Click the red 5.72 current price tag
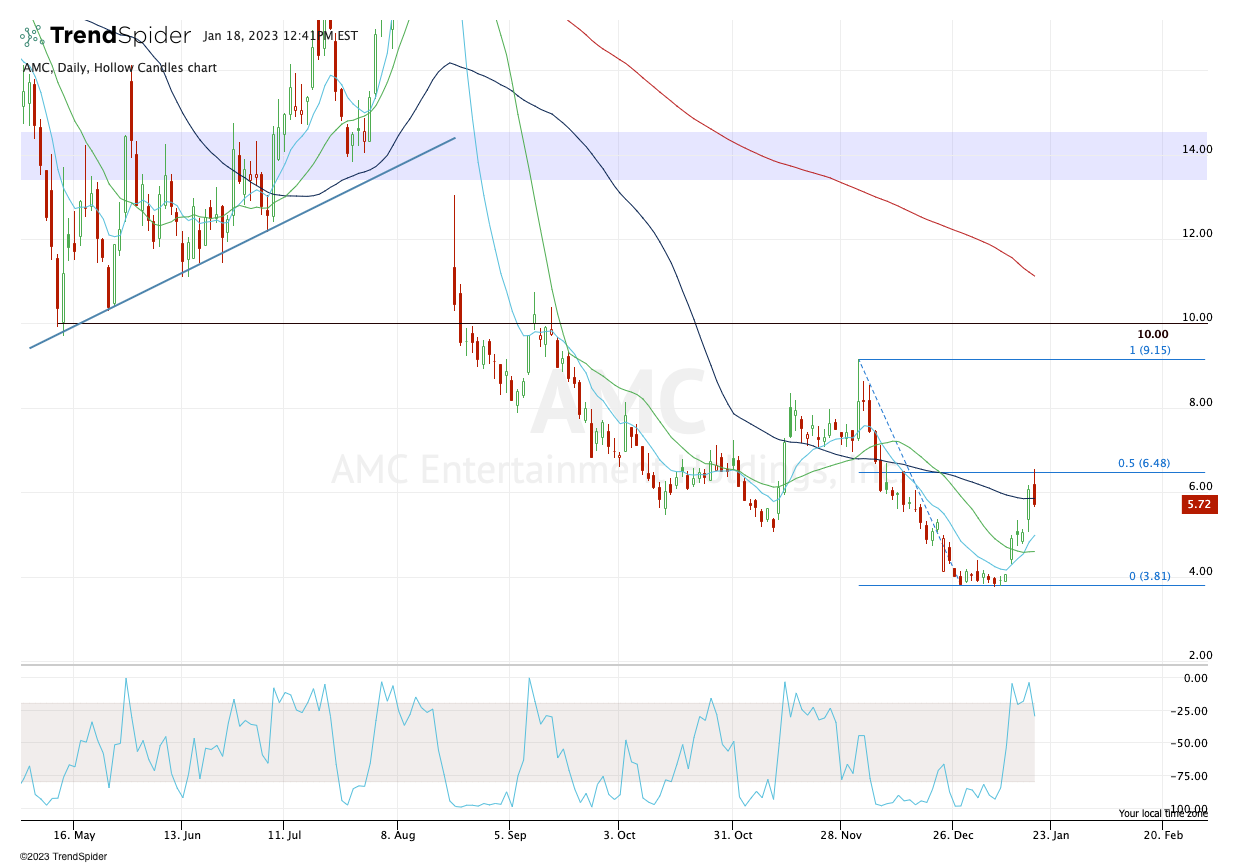The height and width of the screenshot is (866, 1238). [1198, 505]
